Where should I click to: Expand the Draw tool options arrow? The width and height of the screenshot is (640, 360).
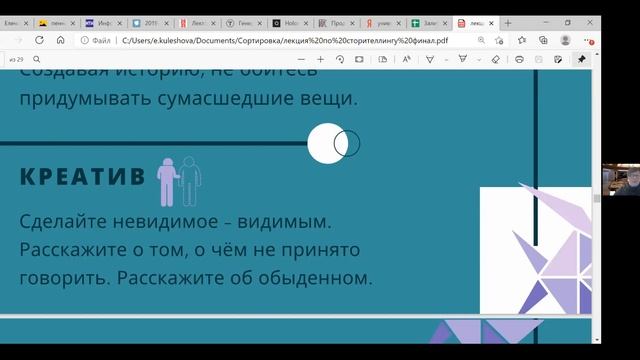(446, 60)
